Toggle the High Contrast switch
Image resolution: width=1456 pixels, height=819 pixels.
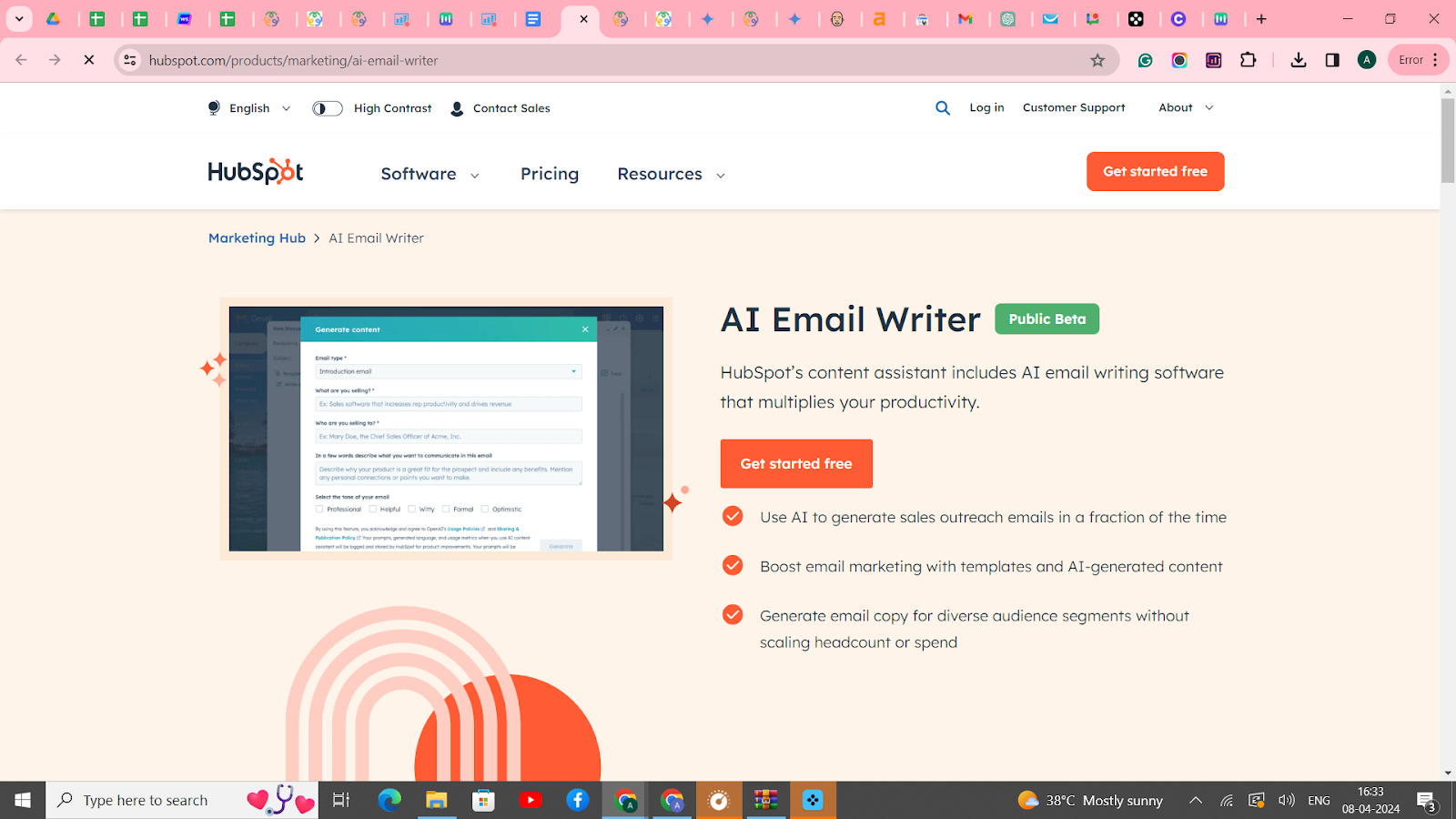pos(328,108)
